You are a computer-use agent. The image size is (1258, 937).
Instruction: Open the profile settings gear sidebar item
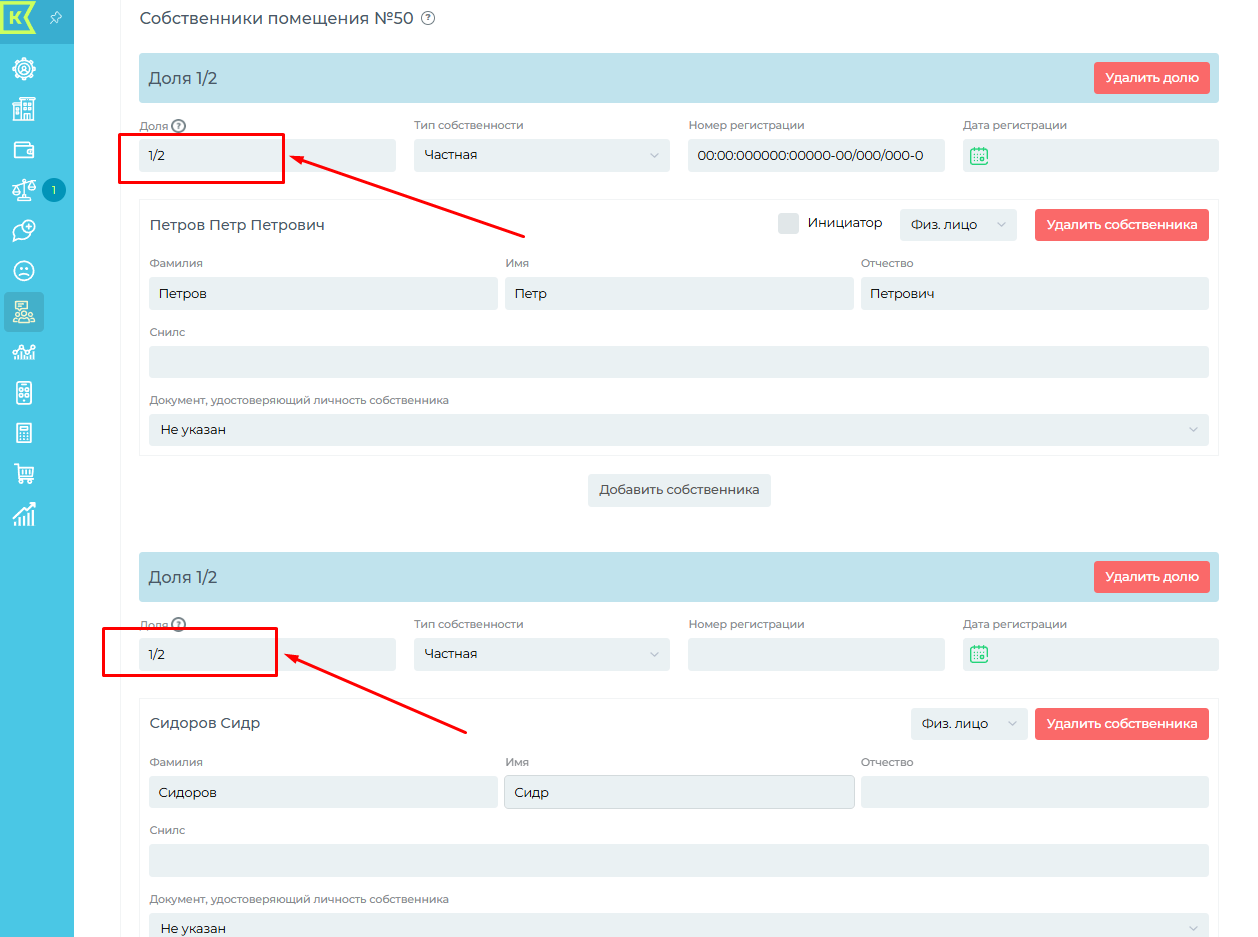pyautogui.click(x=23, y=69)
